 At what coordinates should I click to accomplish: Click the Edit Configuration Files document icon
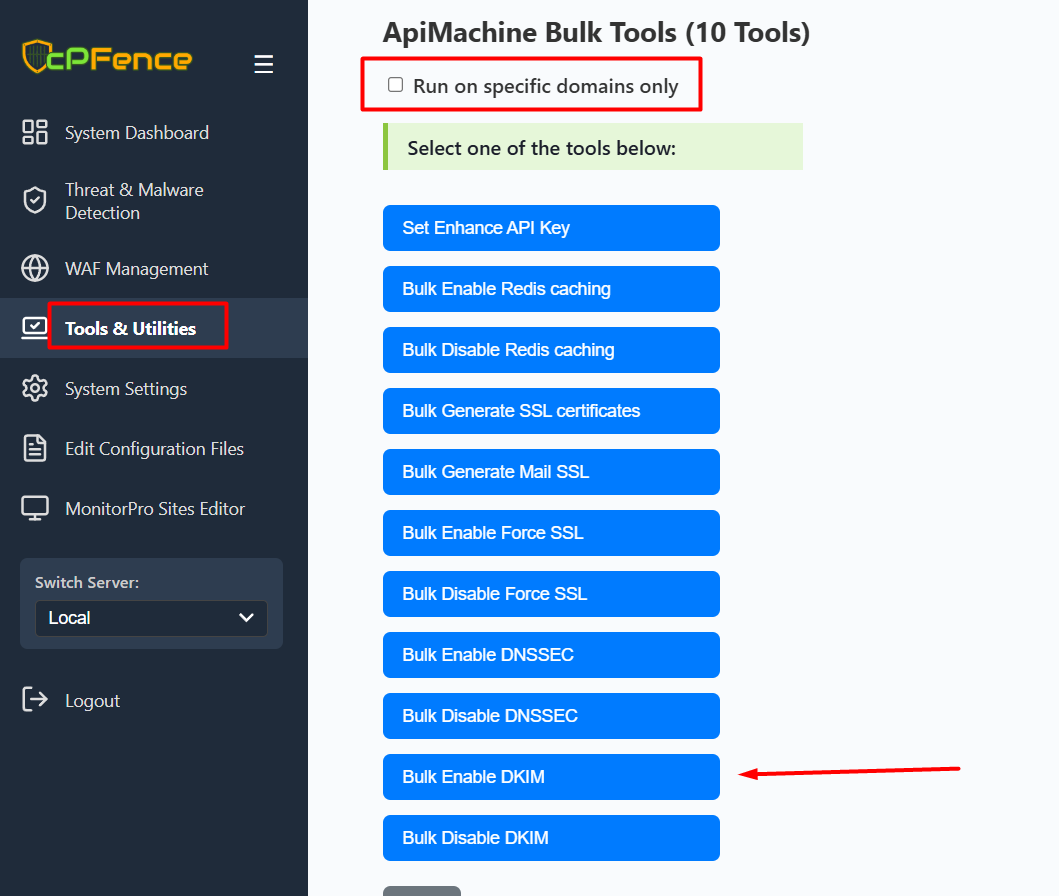tap(35, 448)
